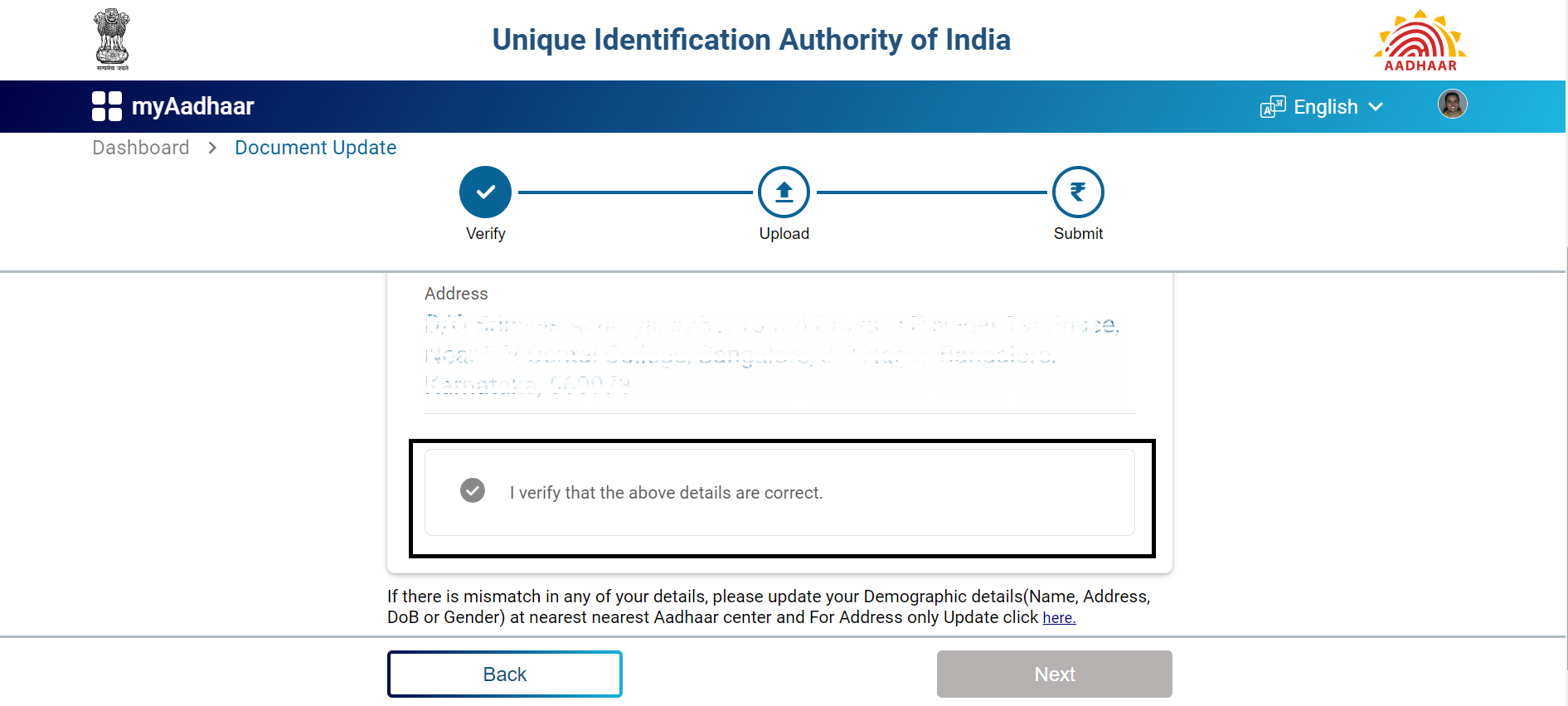
Task: Click the Aadhaar sunburst logo
Action: pos(1420,39)
